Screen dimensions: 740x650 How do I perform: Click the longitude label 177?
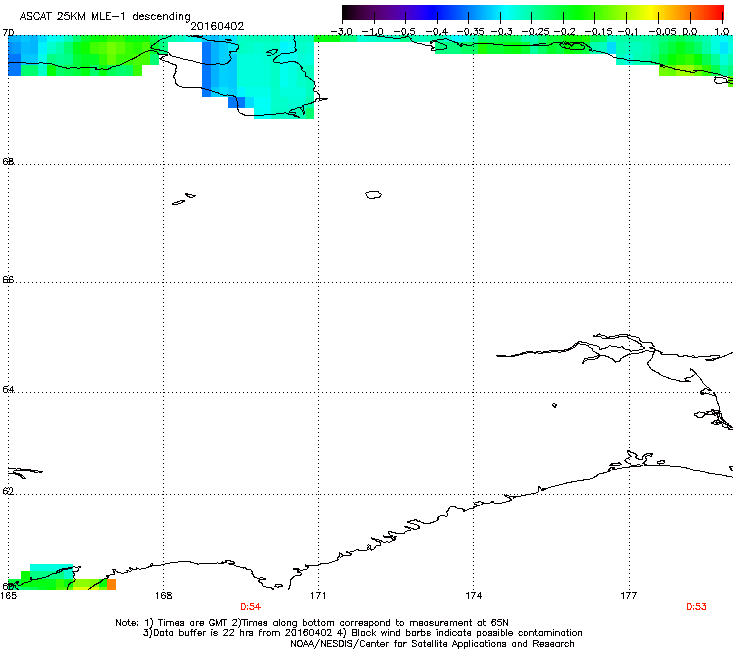coord(629,596)
